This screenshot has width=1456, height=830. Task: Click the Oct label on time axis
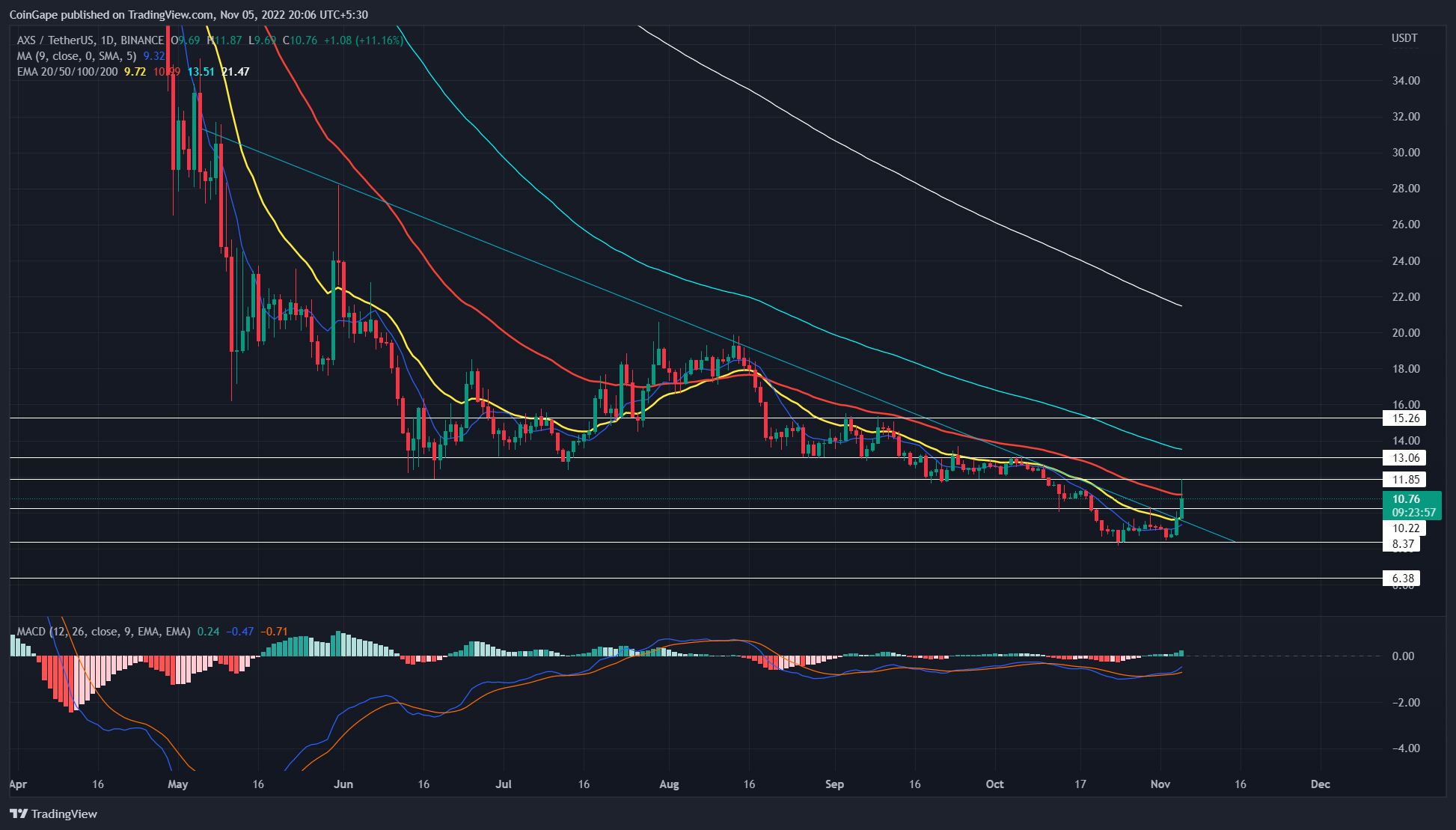(x=994, y=784)
